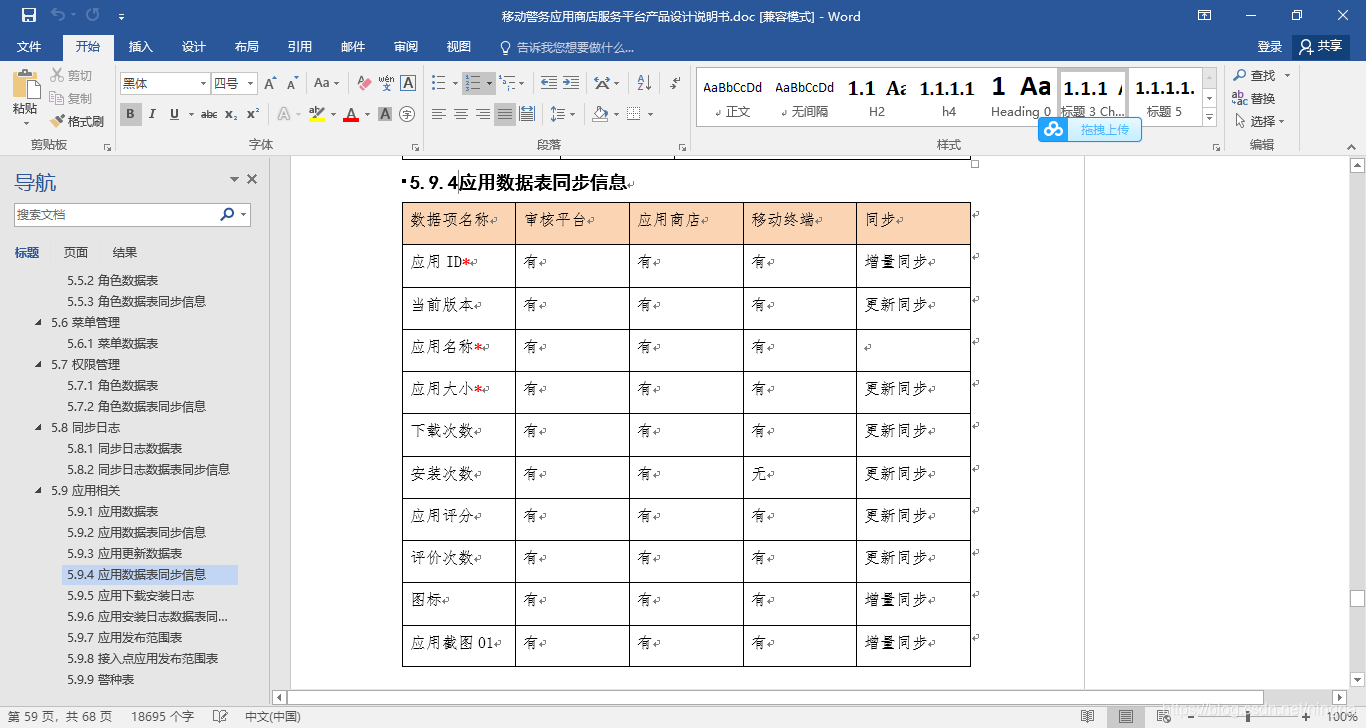The width and height of the screenshot is (1366, 728).
Task: Apply multilevel list formatting
Action: coord(507,83)
